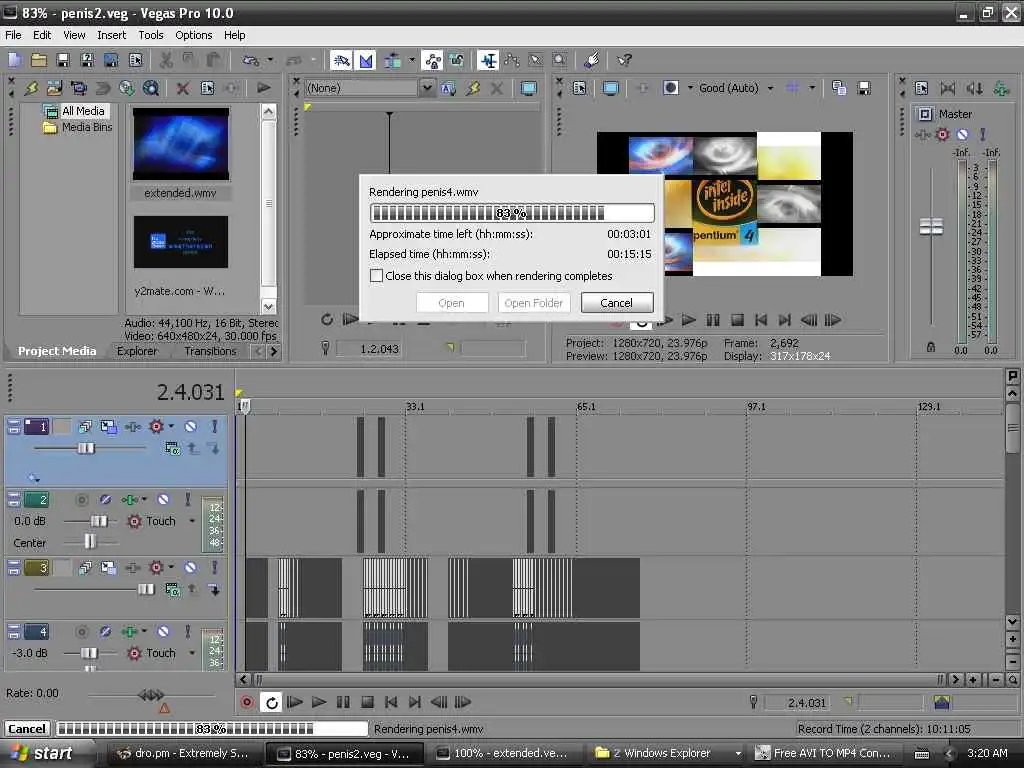The image size is (1024, 768).
Task: Open overlays grid dropdown arrow in preview
Action: tap(812, 88)
